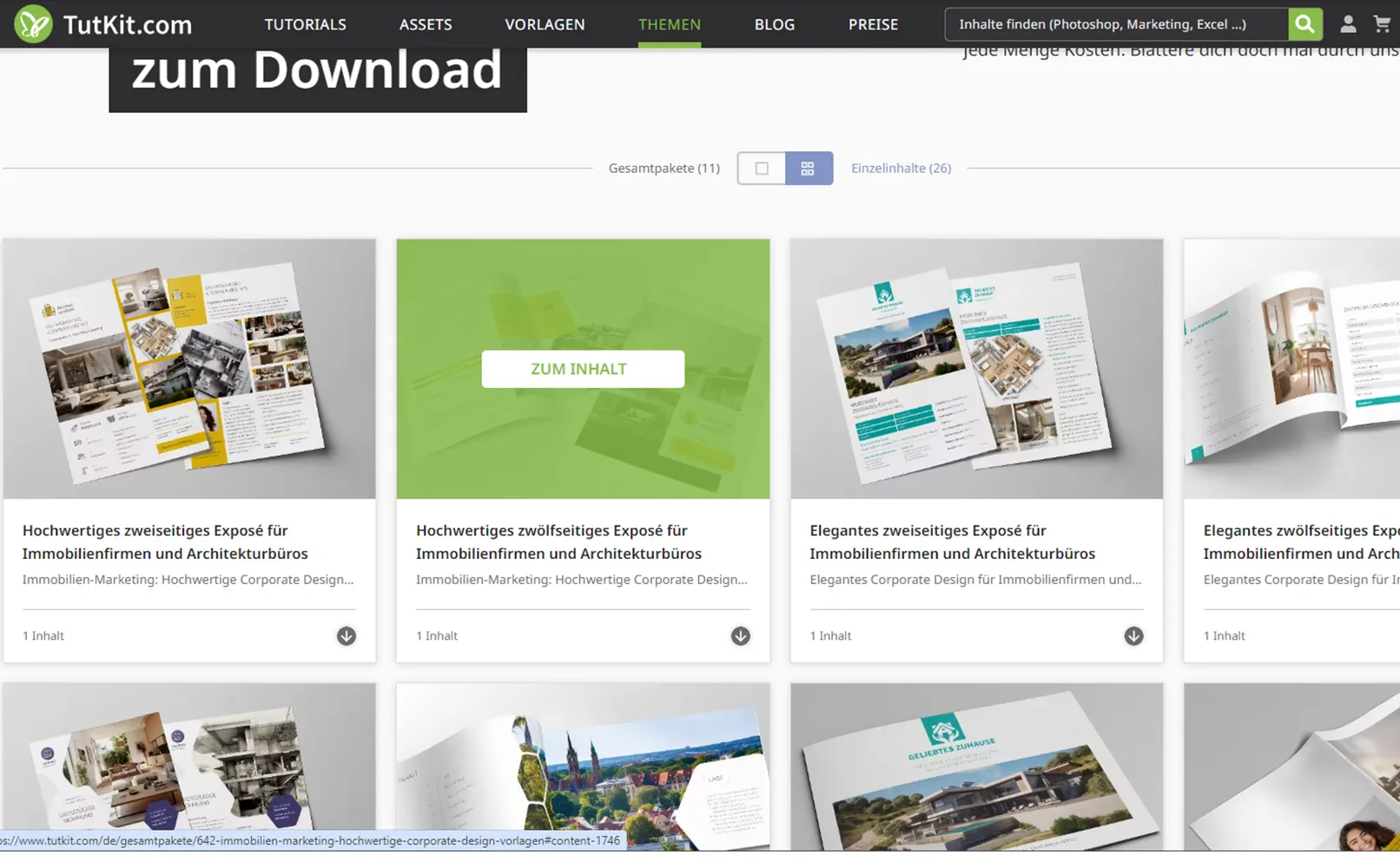The image size is (1400, 868).
Task: Expand contents of Hochwertiges zweiseitiges Exposé card
Action: click(347, 636)
